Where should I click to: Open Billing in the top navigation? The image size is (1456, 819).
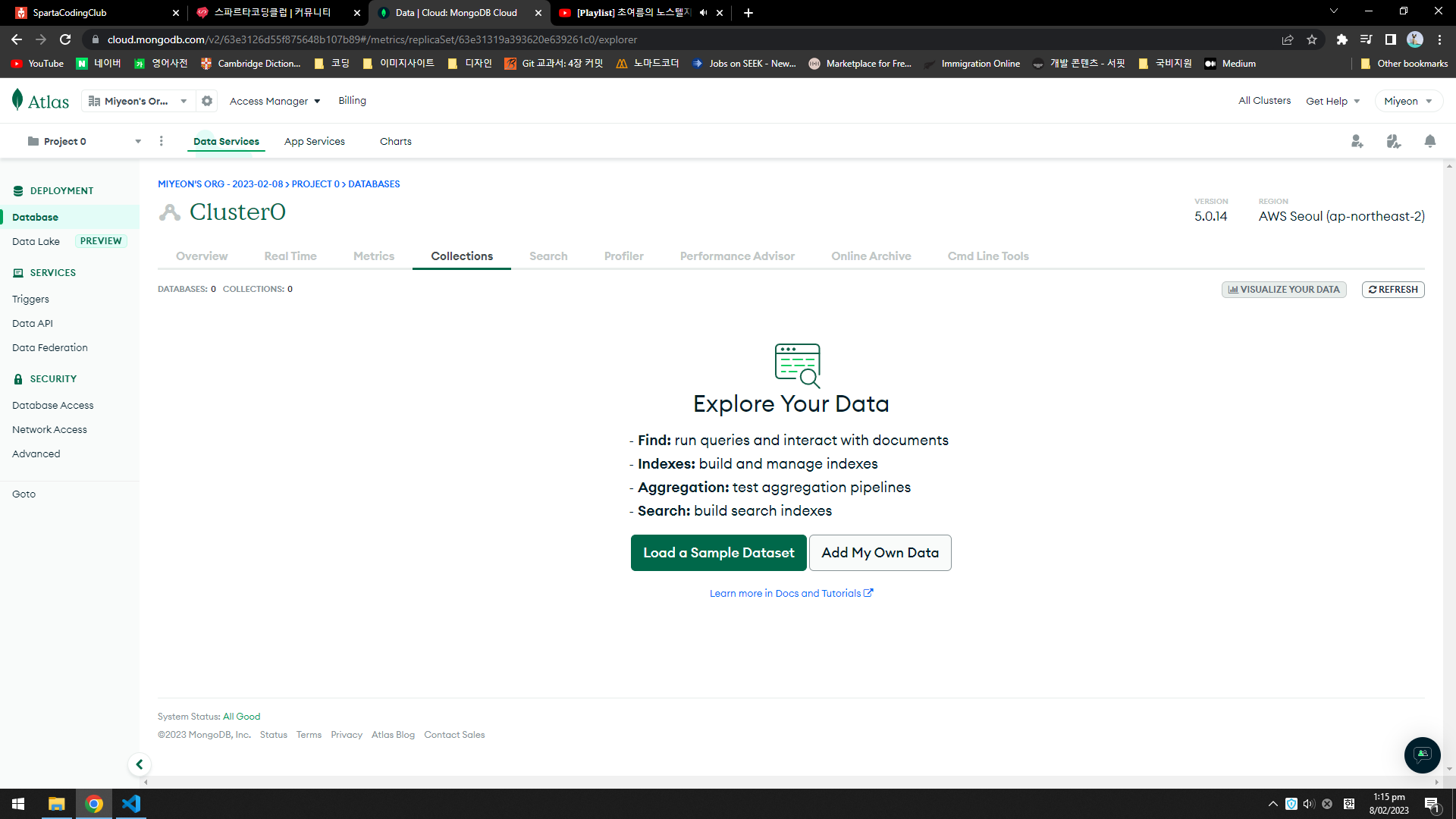pyautogui.click(x=352, y=100)
